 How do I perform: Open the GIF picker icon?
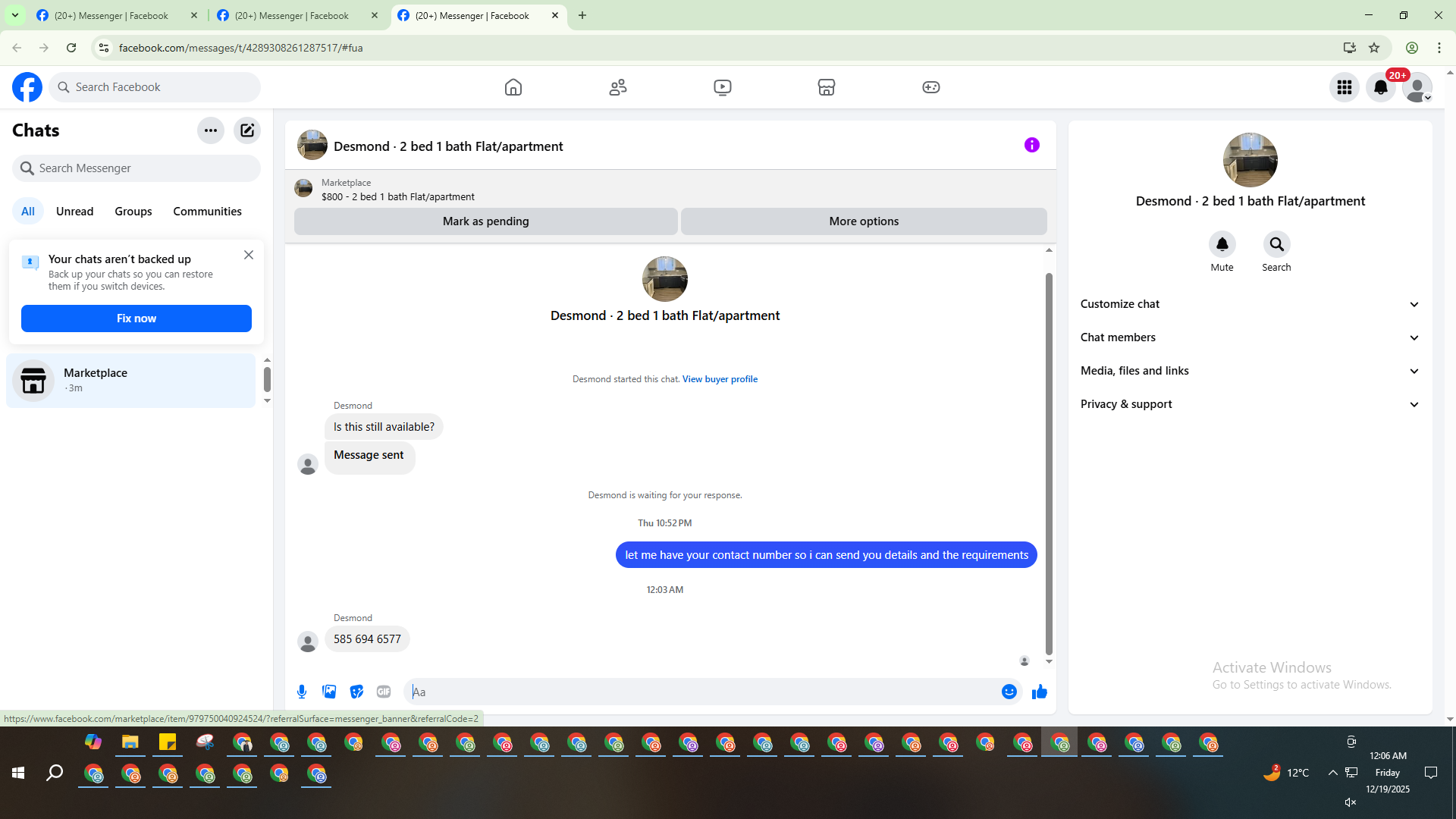pos(384,692)
